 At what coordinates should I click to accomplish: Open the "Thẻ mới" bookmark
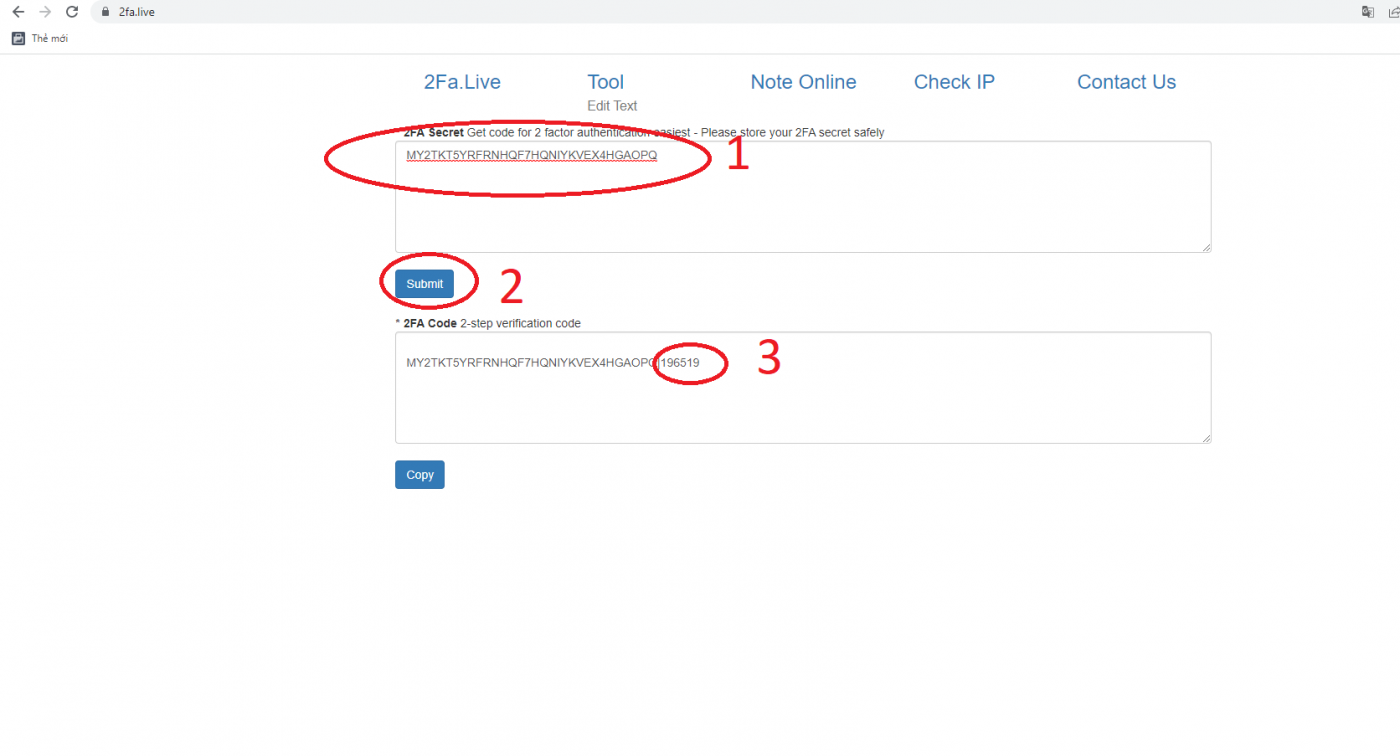click(x=40, y=38)
